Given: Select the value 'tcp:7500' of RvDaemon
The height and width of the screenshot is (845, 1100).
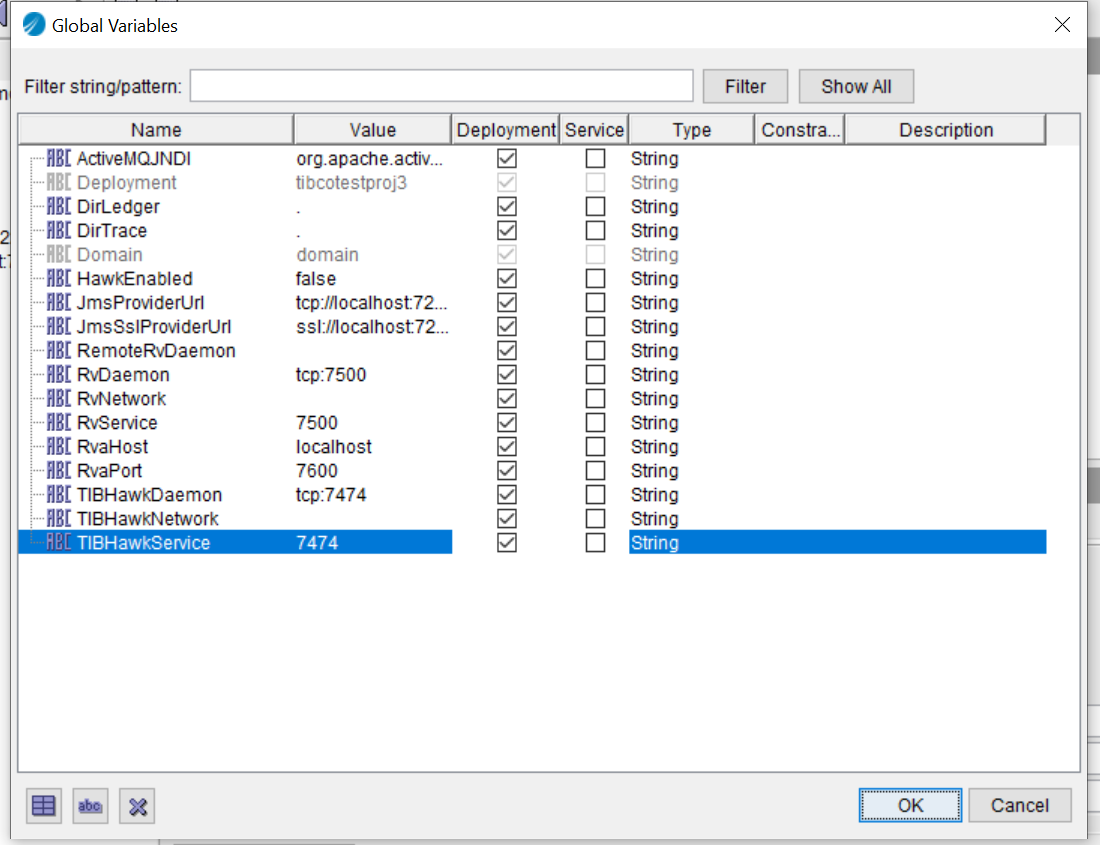Looking at the screenshot, I should click(331, 374).
